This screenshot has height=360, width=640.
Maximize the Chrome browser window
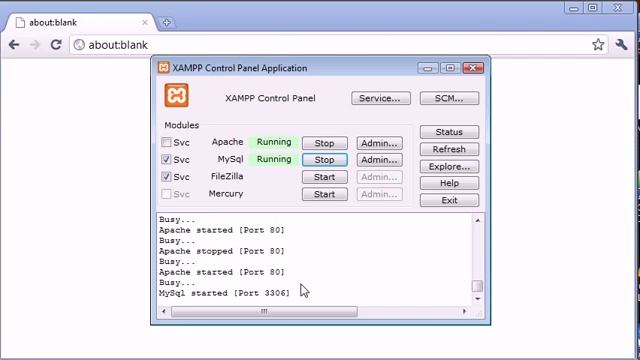pyautogui.click(x=593, y=8)
